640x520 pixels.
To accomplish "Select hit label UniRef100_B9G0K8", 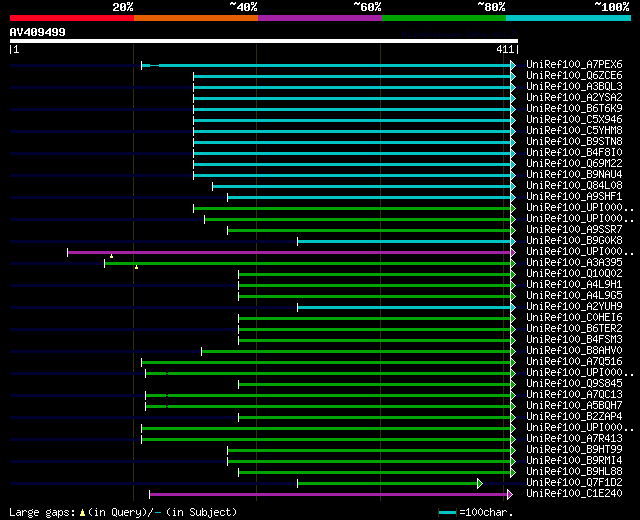I will tap(574, 241).
